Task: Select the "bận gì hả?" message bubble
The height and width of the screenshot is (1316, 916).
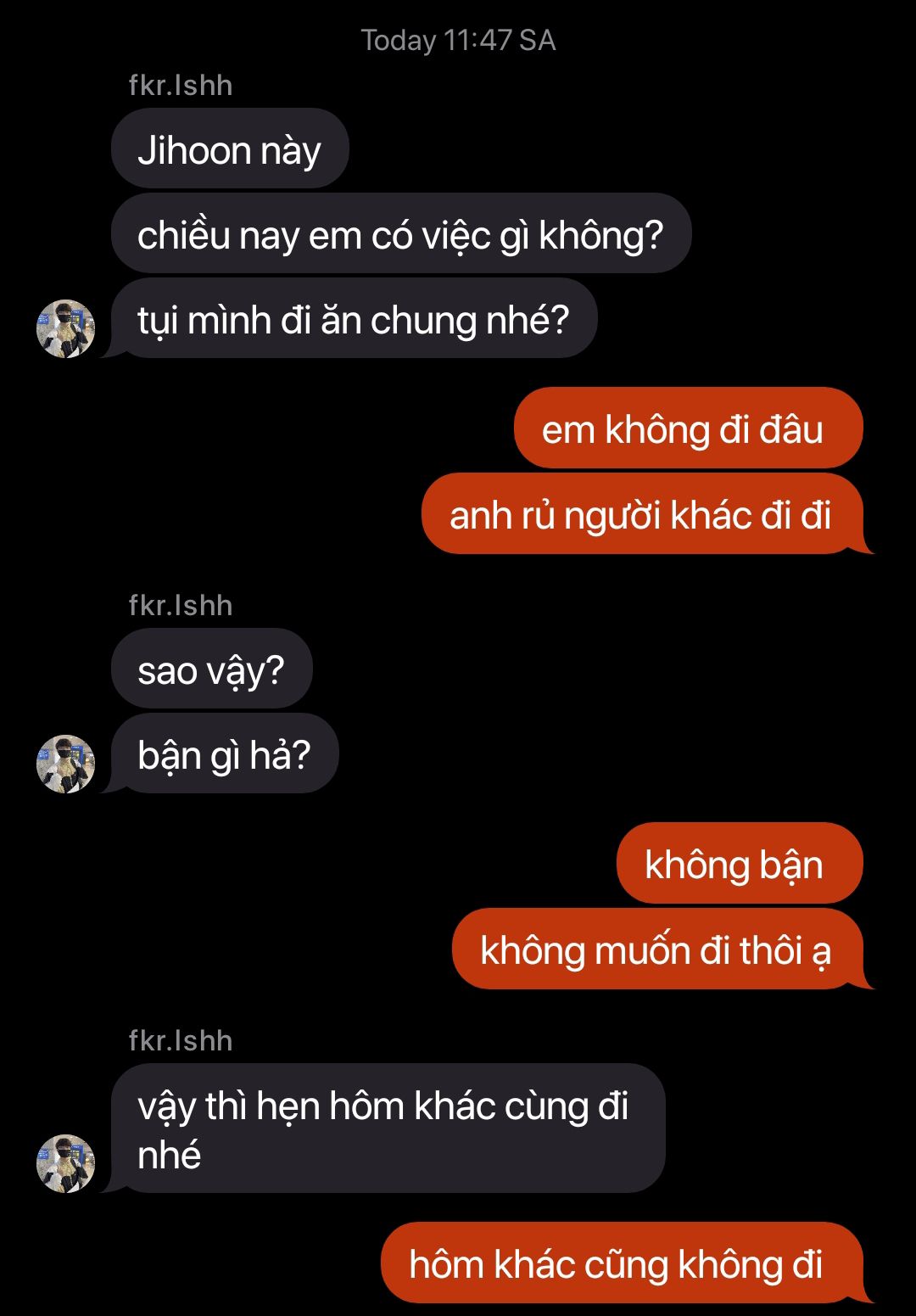Action: [x=225, y=753]
